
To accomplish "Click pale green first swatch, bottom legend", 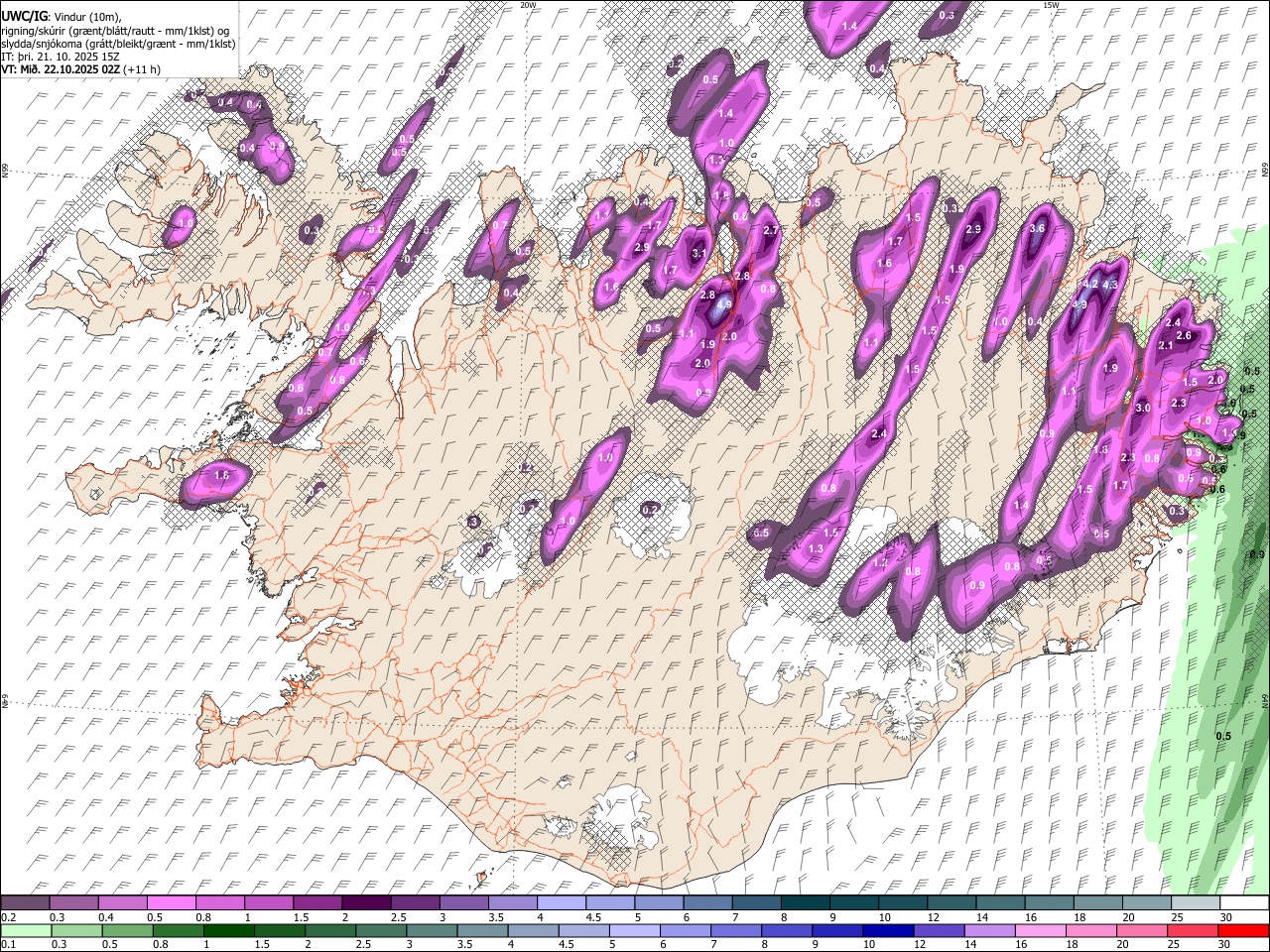I will pos(26,931).
